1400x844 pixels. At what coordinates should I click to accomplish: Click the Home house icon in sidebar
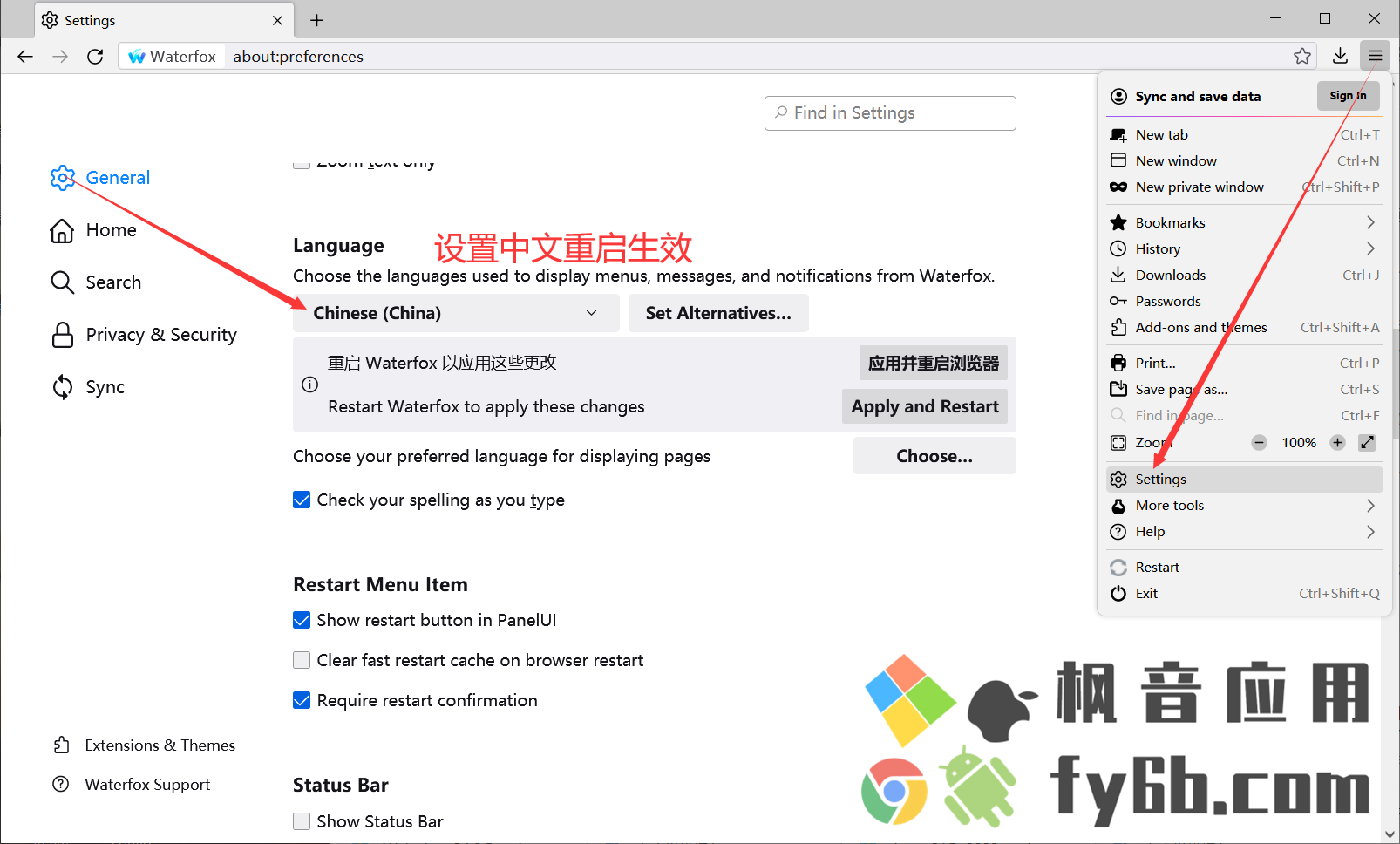(62, 230)
